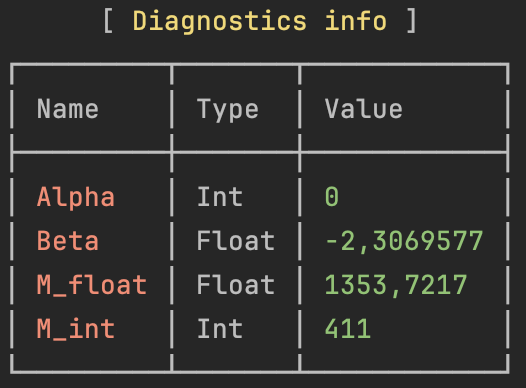Click the M_int value 411
This screenshot has height=388, width=526.
[x=348, y=329]
